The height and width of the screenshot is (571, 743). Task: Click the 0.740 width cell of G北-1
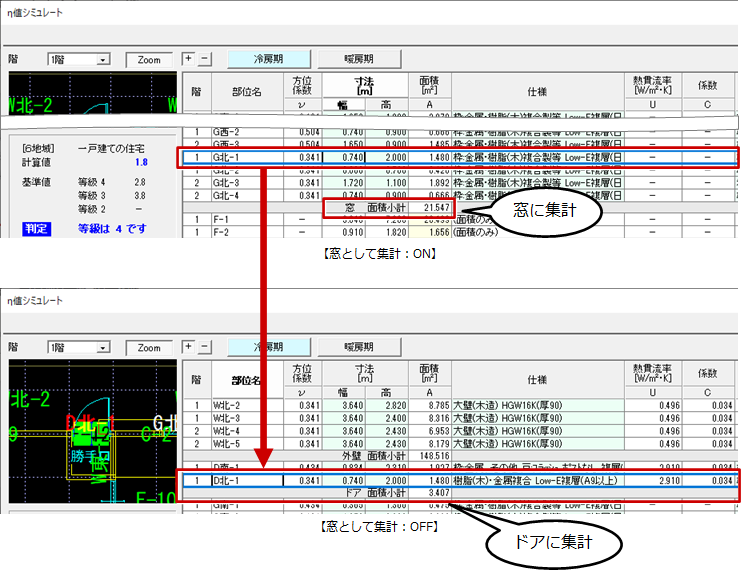(344, 157)
